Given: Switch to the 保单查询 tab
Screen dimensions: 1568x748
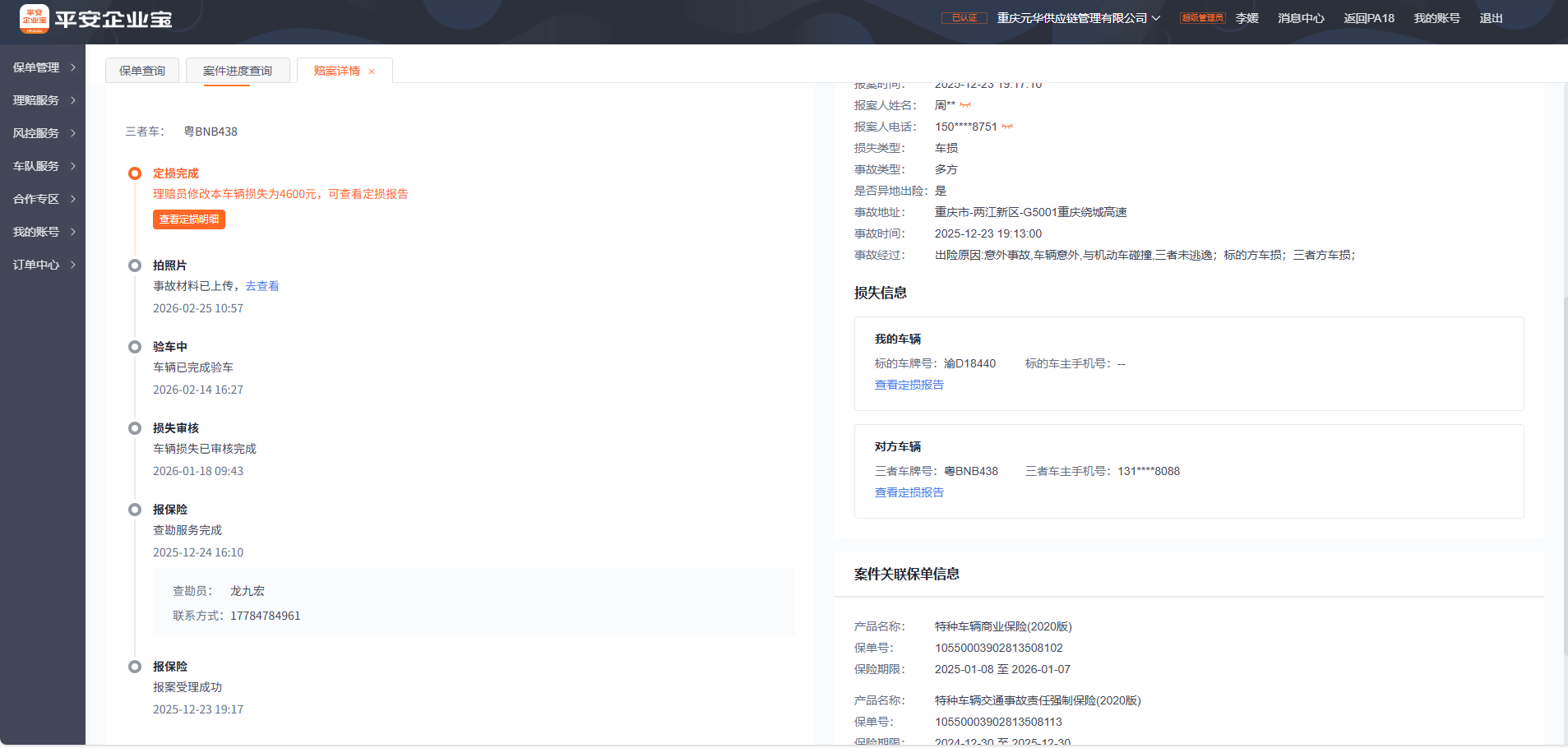Looking at the screenshot, I should pyautogui.click(x=142, y=71).
